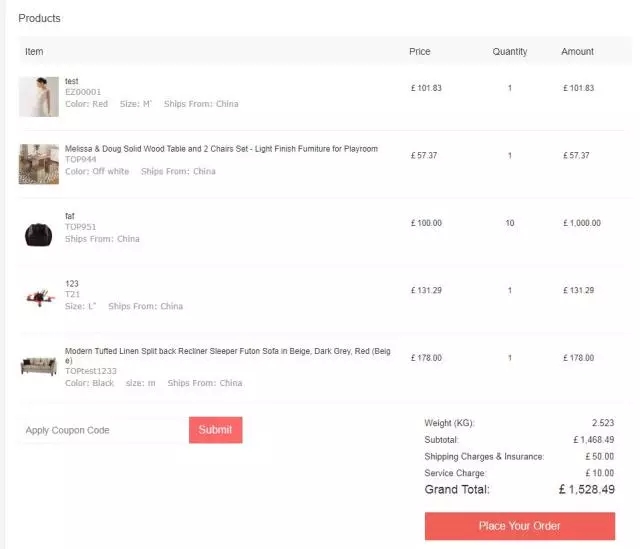
Task: Select the drone product thumbnail for item 123
Action: tap(38, 296)
